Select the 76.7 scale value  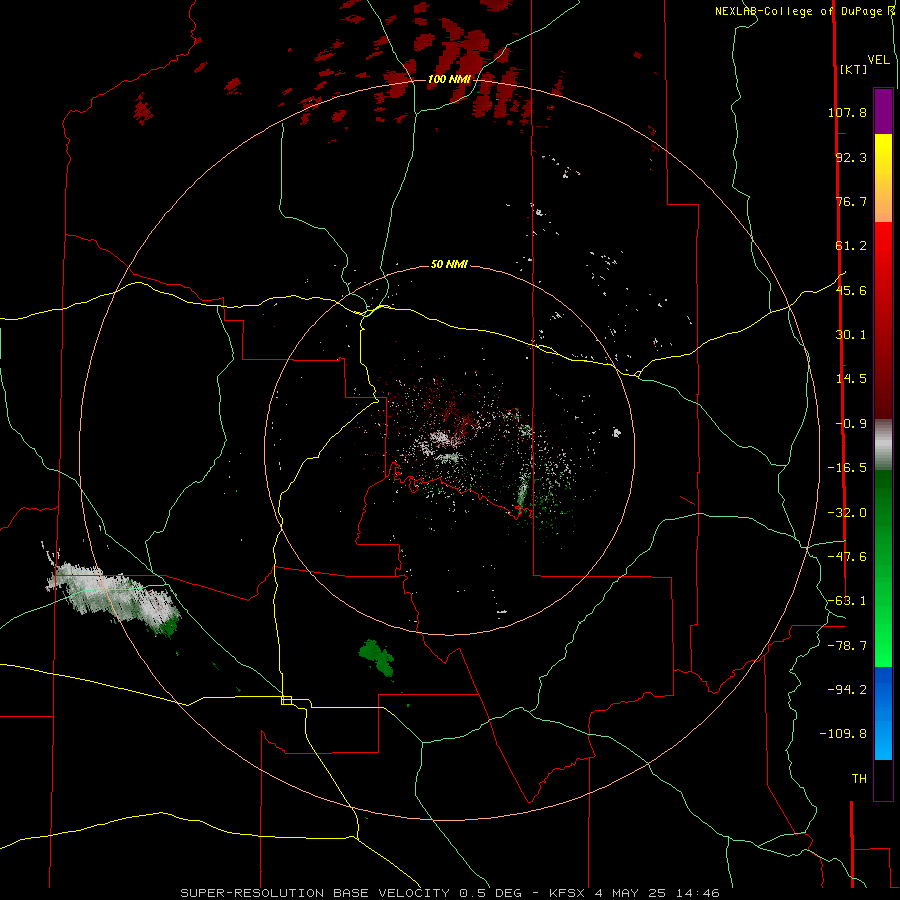click(851, 201)
